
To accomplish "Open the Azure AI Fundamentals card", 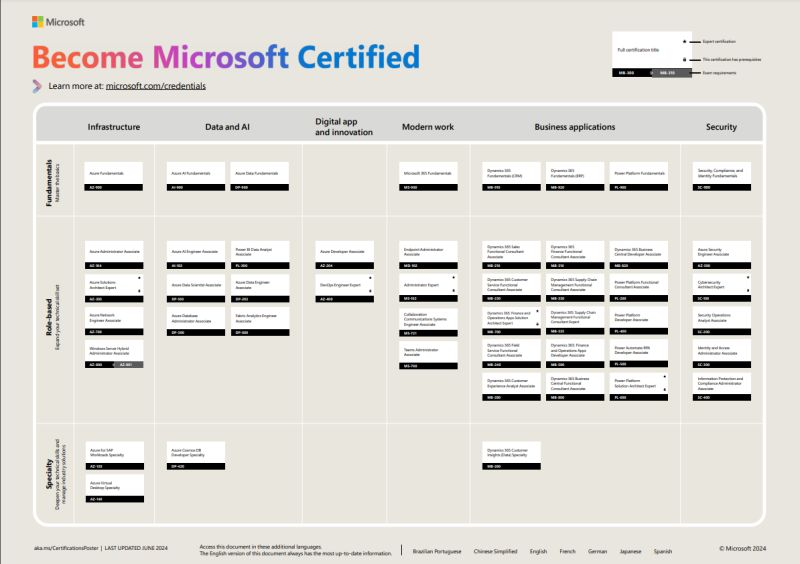I will click(195, 177).
